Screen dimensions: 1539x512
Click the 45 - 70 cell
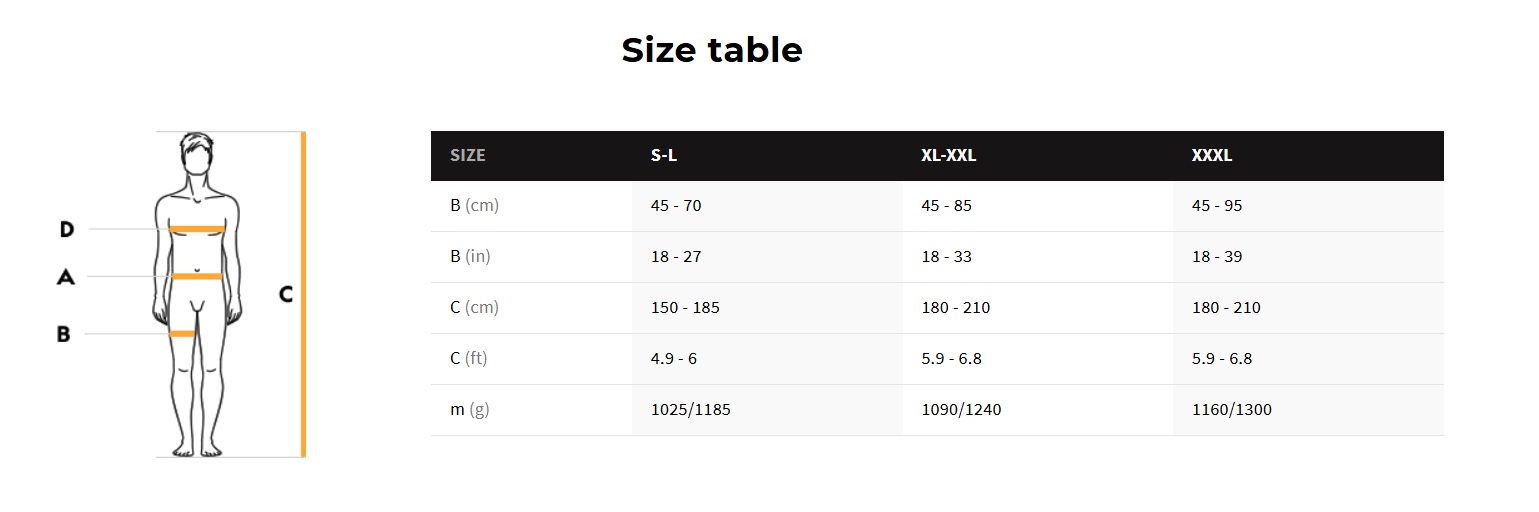click(676, 206)
